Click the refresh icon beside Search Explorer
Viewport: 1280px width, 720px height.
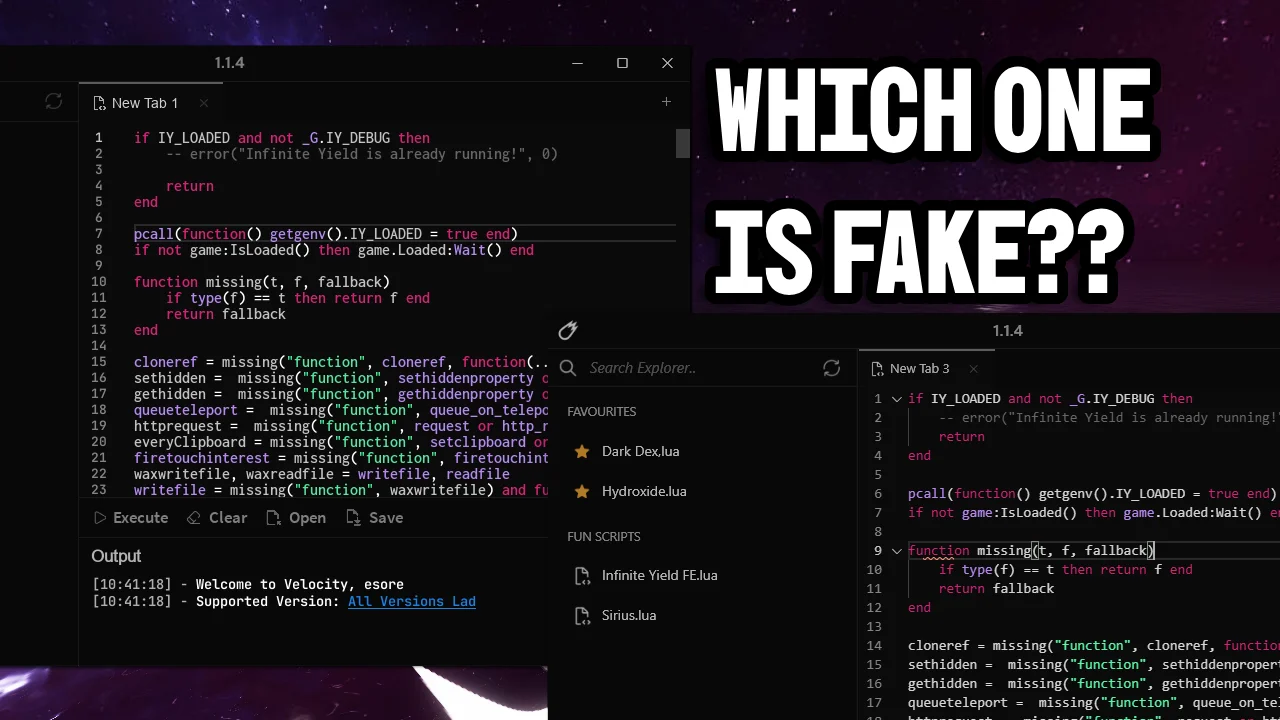pyautogui.click(x=831, y=368)
